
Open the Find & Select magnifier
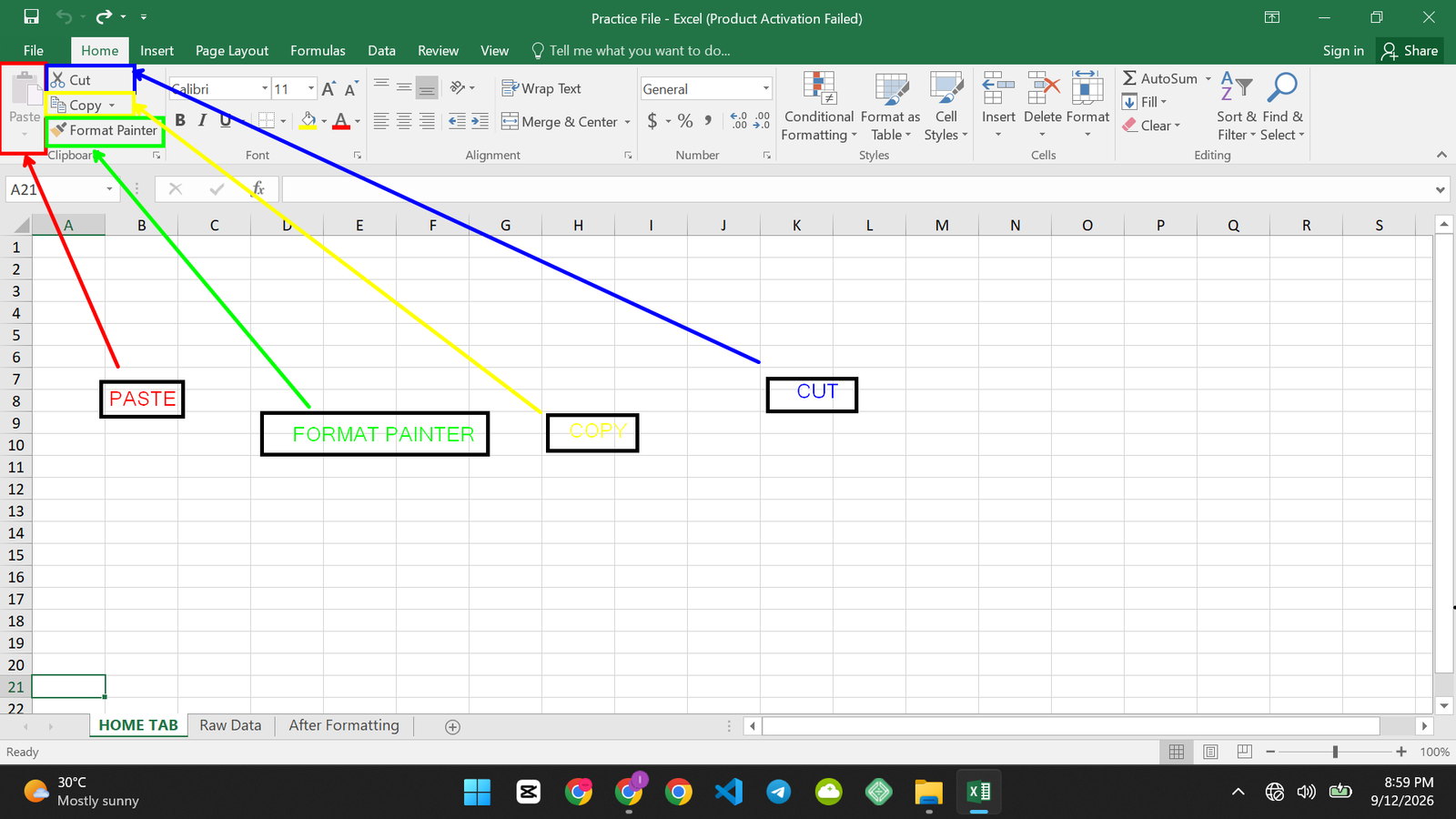(1282, 88)
